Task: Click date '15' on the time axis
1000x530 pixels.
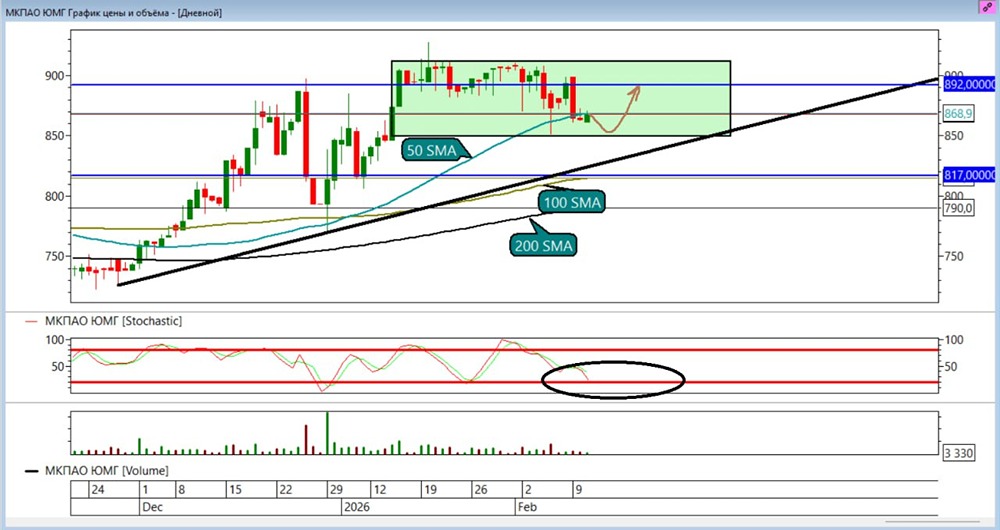Action: tap(235, 490)
